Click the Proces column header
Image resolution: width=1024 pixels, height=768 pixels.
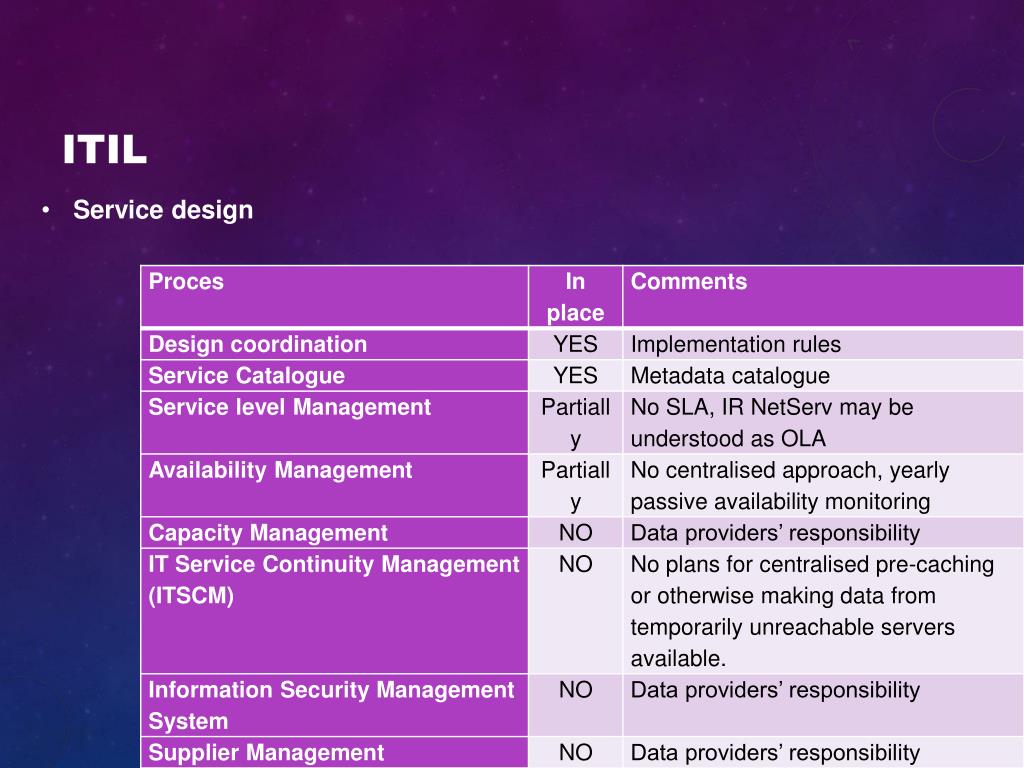(334, 296)
